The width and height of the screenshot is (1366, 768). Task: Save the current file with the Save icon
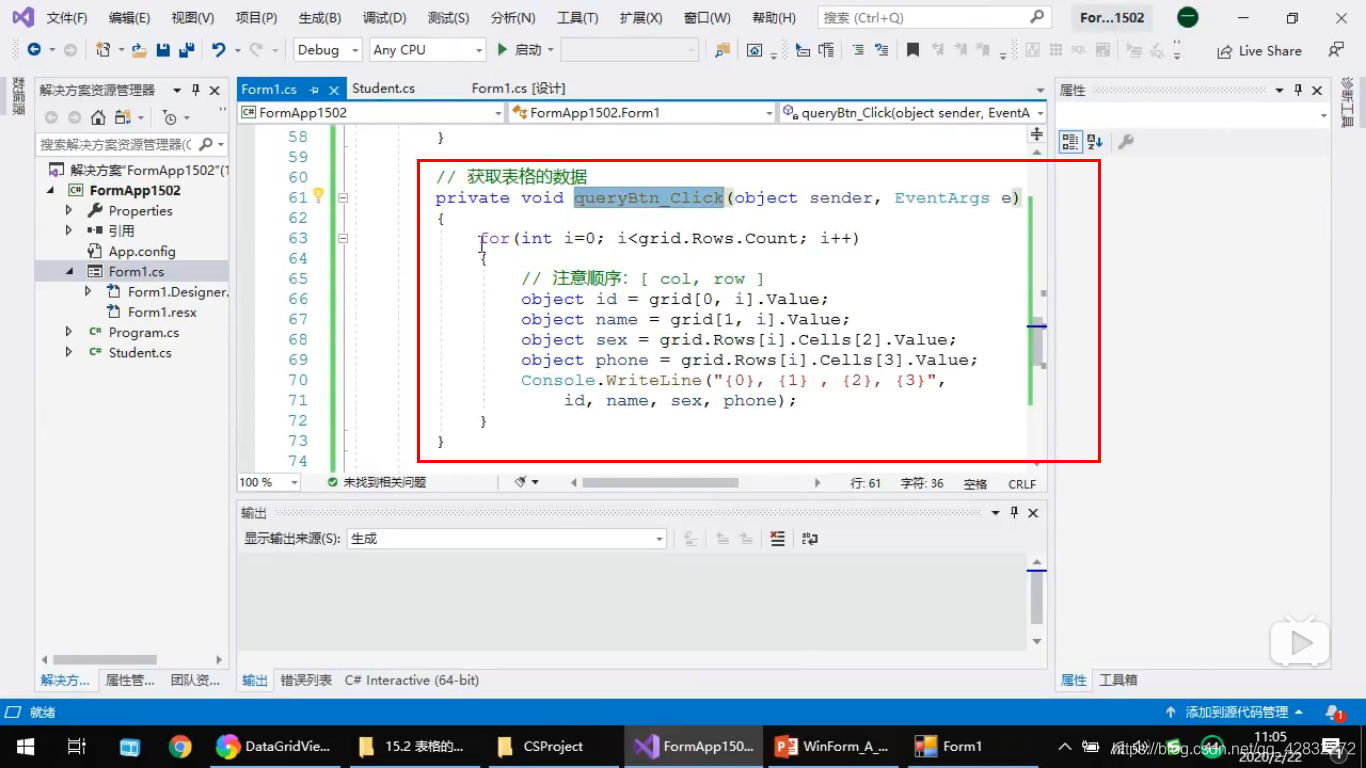(x=163, y=50)
